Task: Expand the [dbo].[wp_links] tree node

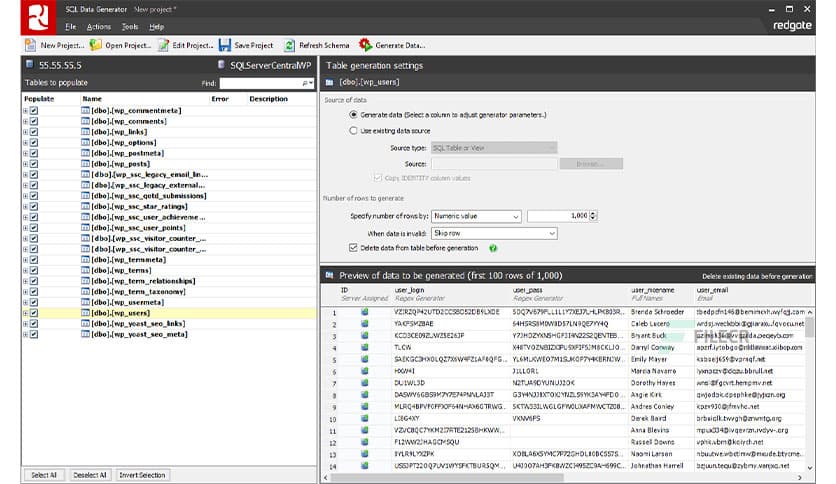Action: [25, 132]
